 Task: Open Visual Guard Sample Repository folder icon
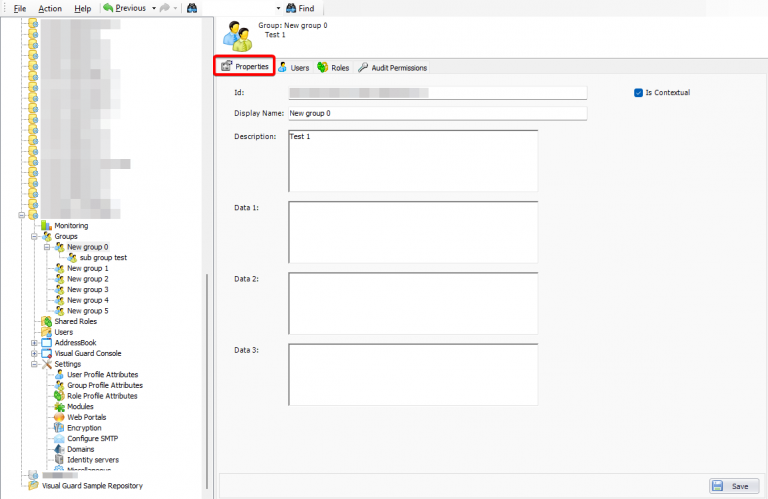[x=33, y=486]
